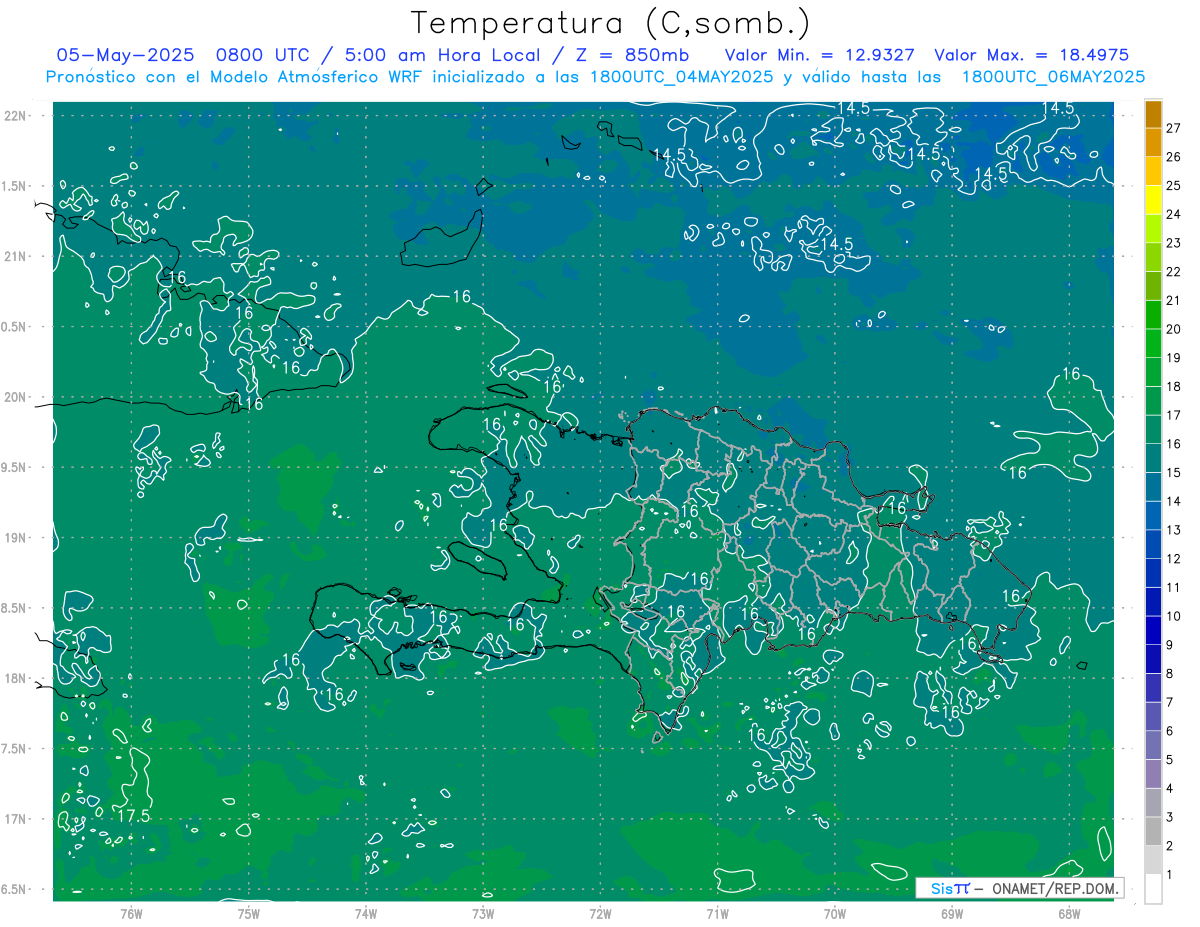Viewport: 1200px width, 927px height.
Task: Click the latitude axis label '19N'
Action: tap(15, 538)
